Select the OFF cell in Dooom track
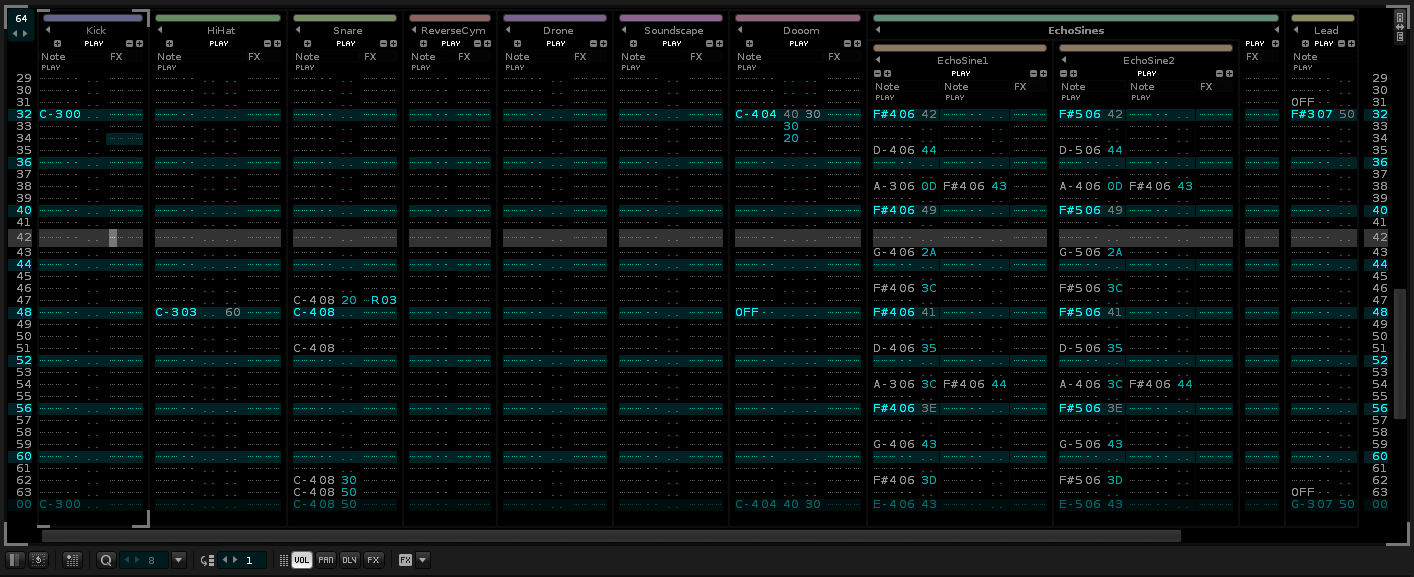 (x=748, y=313)
